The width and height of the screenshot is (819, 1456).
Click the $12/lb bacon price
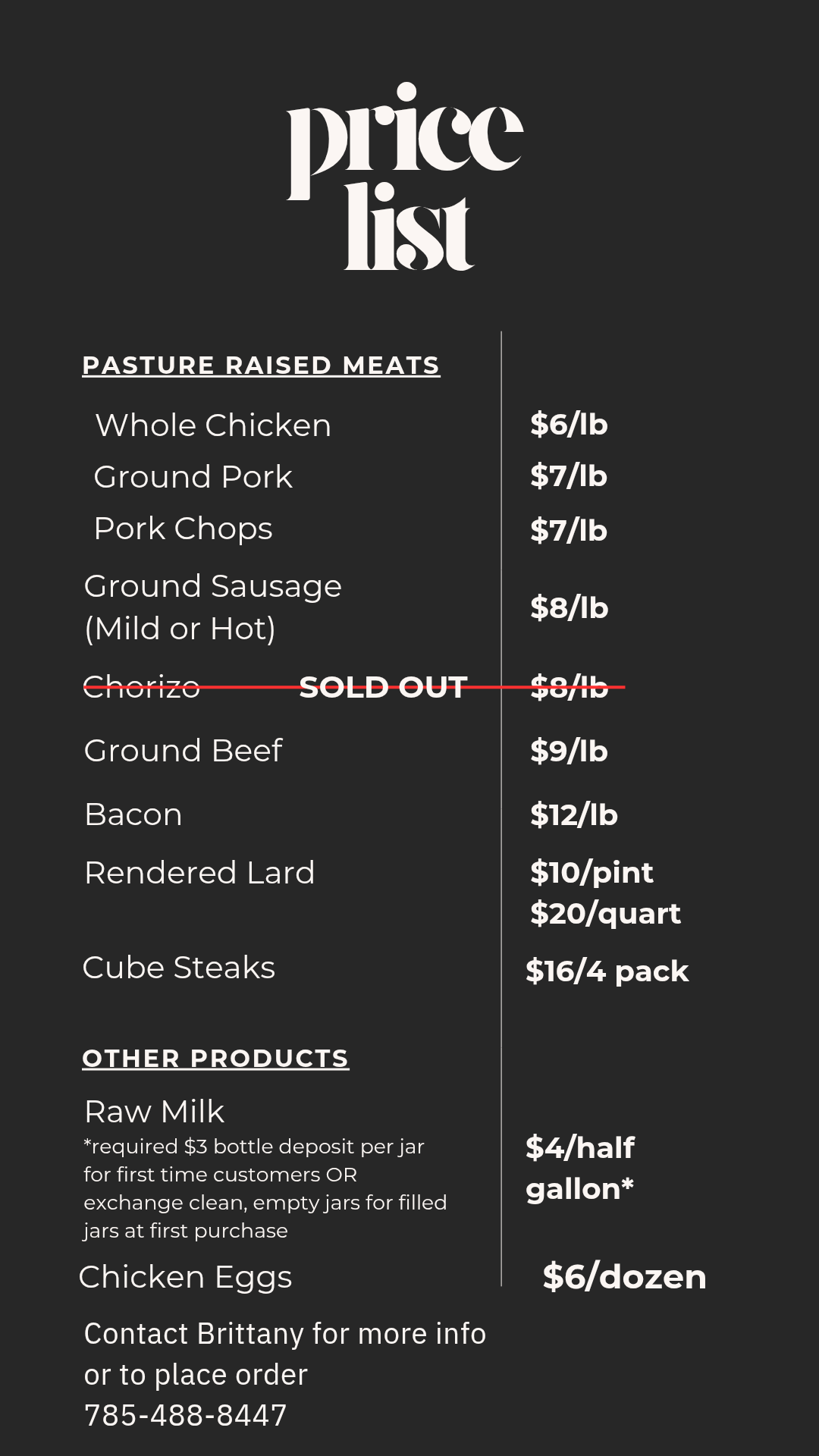tap(574, 815)
